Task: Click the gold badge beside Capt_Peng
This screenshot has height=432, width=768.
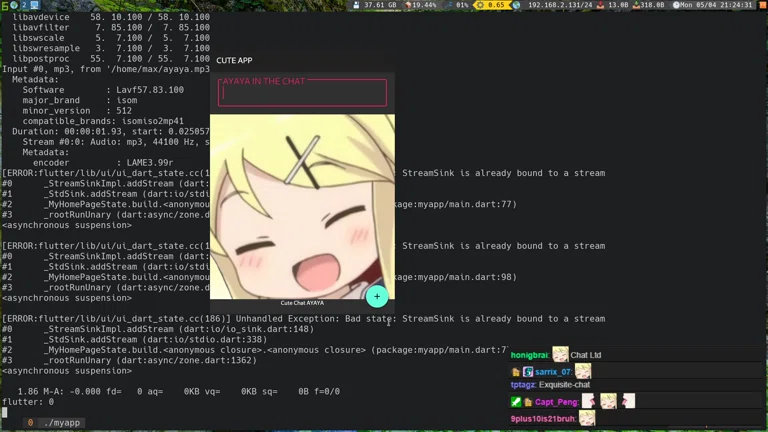Action: (x=528, y=403)
